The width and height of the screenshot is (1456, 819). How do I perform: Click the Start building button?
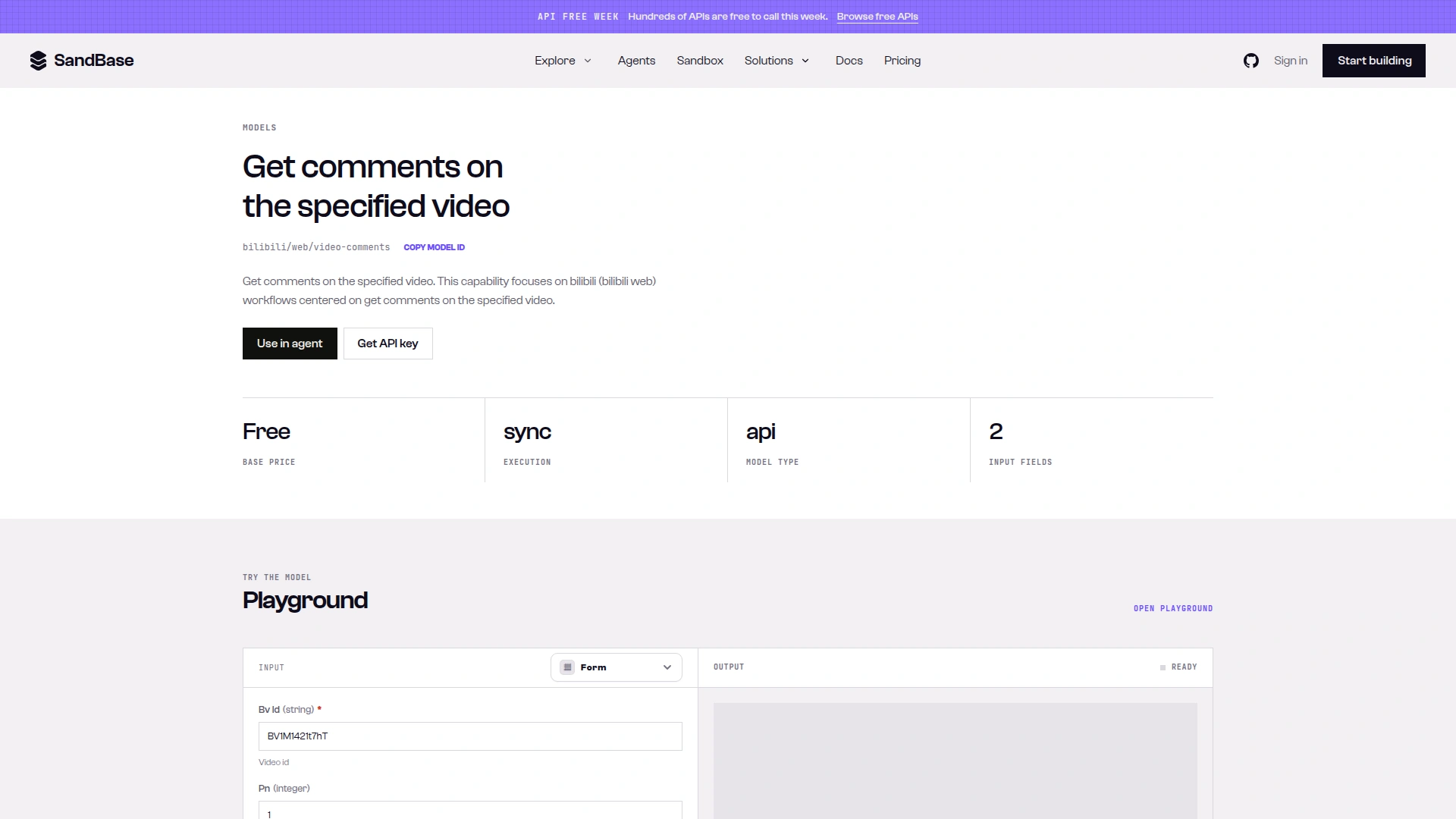tap(1373, 61)
